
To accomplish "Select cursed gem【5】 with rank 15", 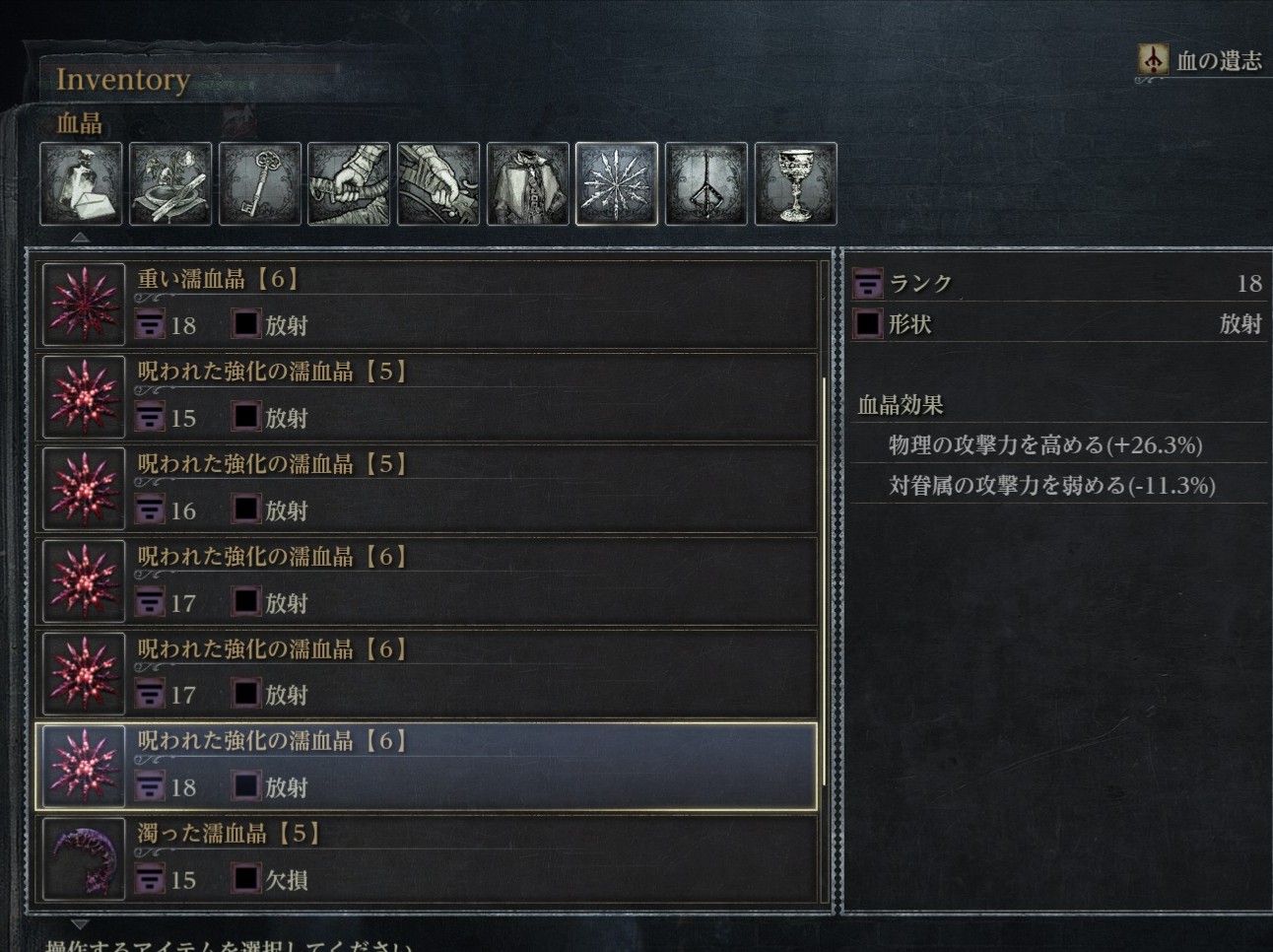I will coord(427,397).
